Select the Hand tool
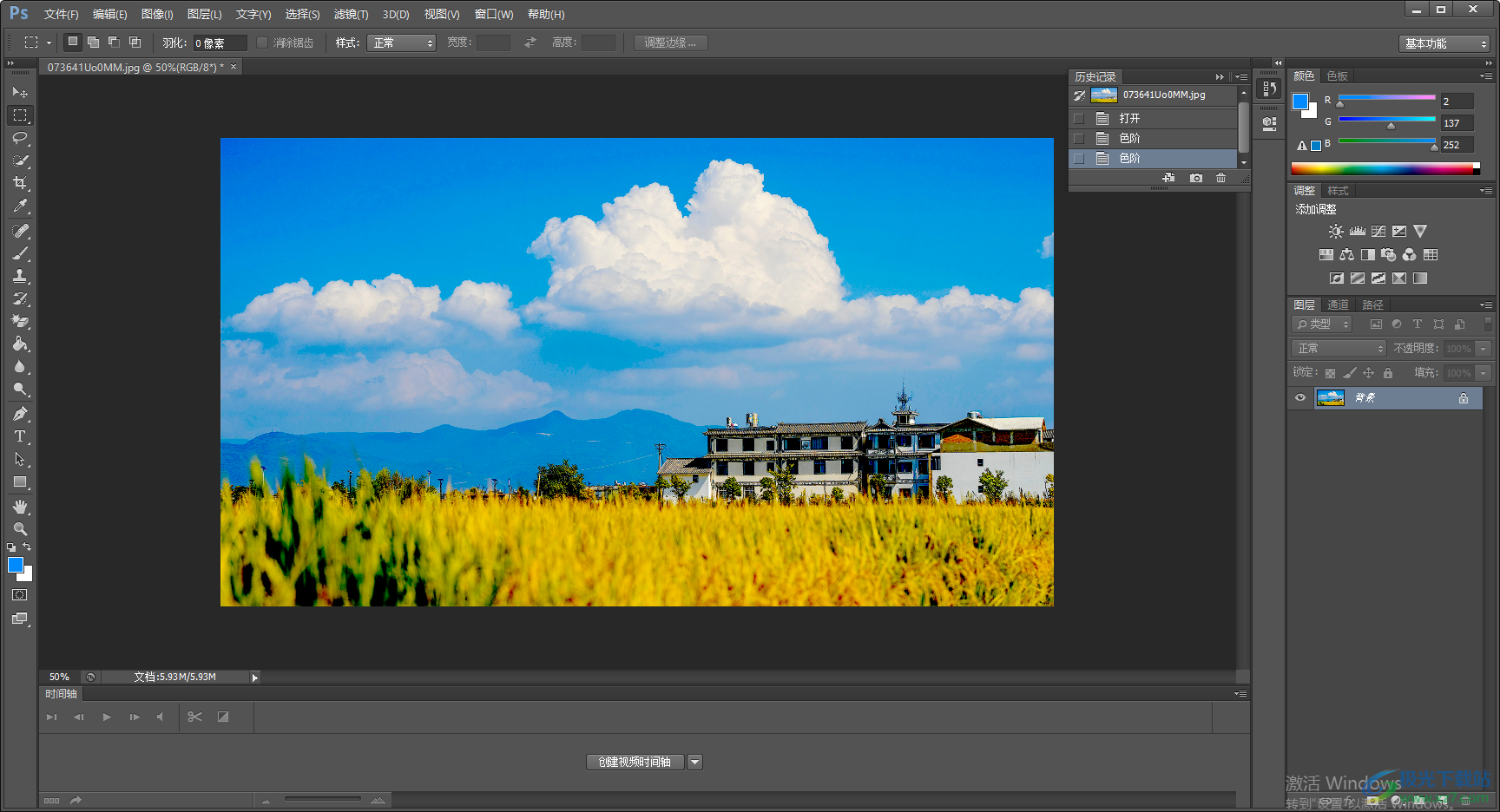1500x812 pixels. pos(19,507)
